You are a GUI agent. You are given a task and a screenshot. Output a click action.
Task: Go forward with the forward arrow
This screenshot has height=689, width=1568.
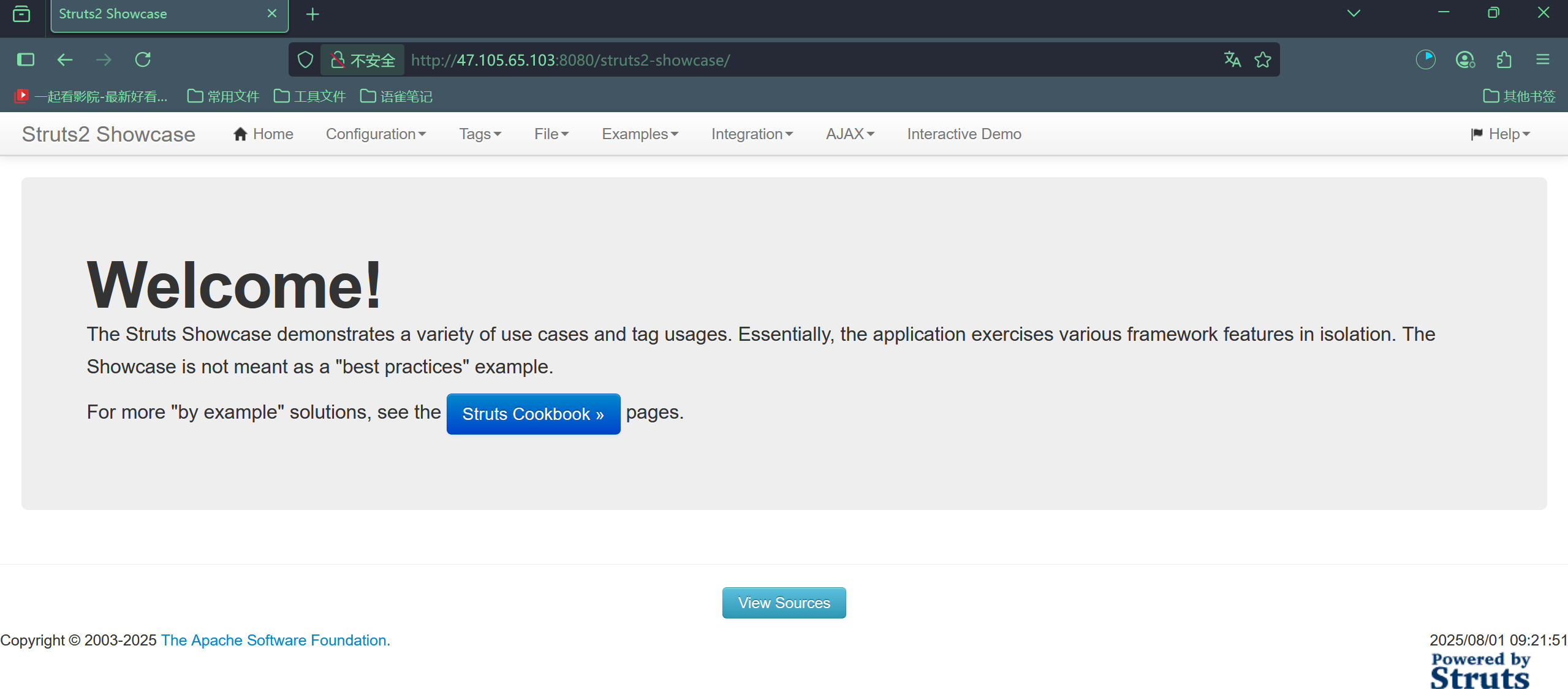click(x=104, y=59)
